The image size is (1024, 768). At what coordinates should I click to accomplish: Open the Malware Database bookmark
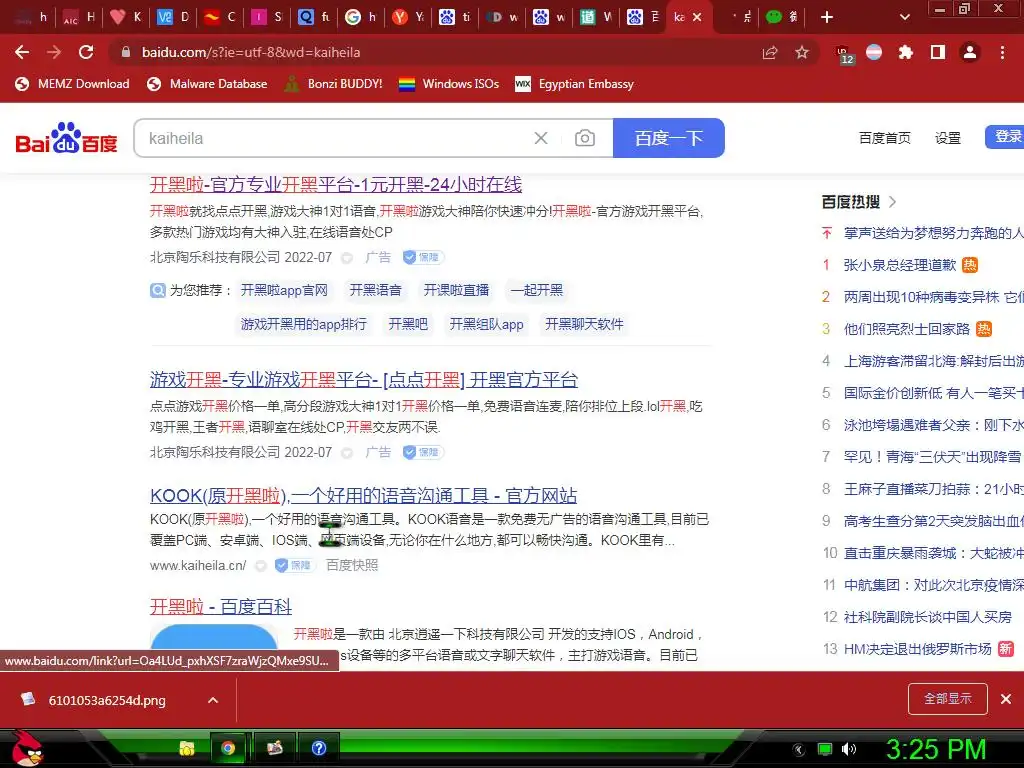(x=207, y=84)
